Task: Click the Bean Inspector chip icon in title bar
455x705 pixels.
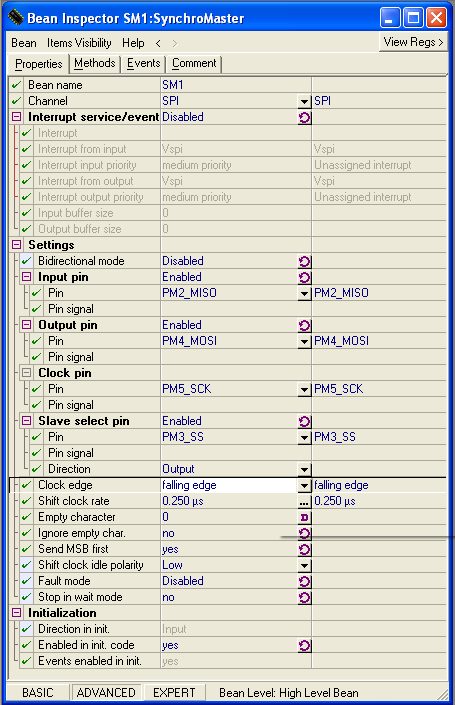Action: point(15,18)
